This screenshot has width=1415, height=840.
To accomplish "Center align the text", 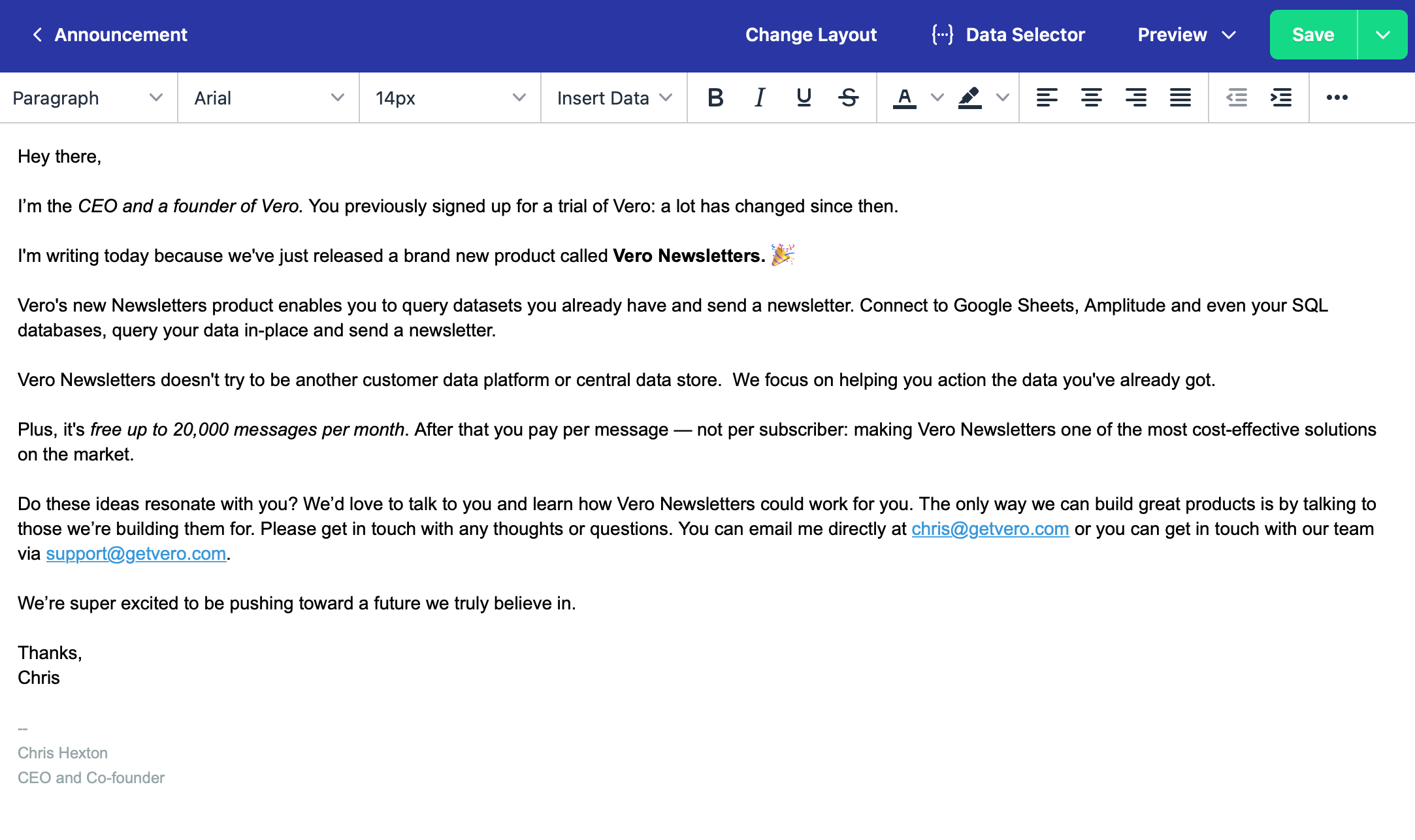I will [1091, 98].
